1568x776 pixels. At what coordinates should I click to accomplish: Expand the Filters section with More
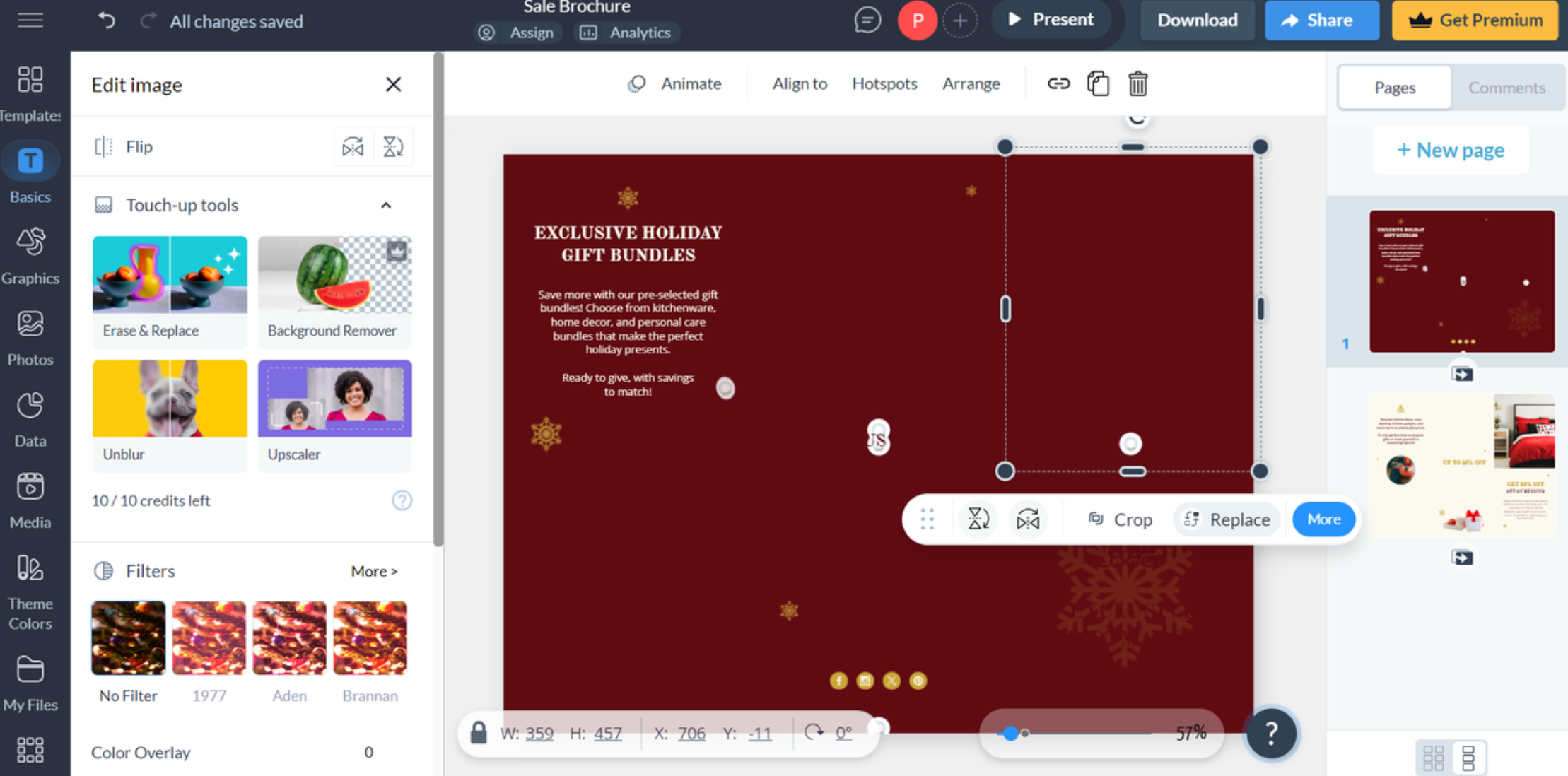tap(373, 571)
